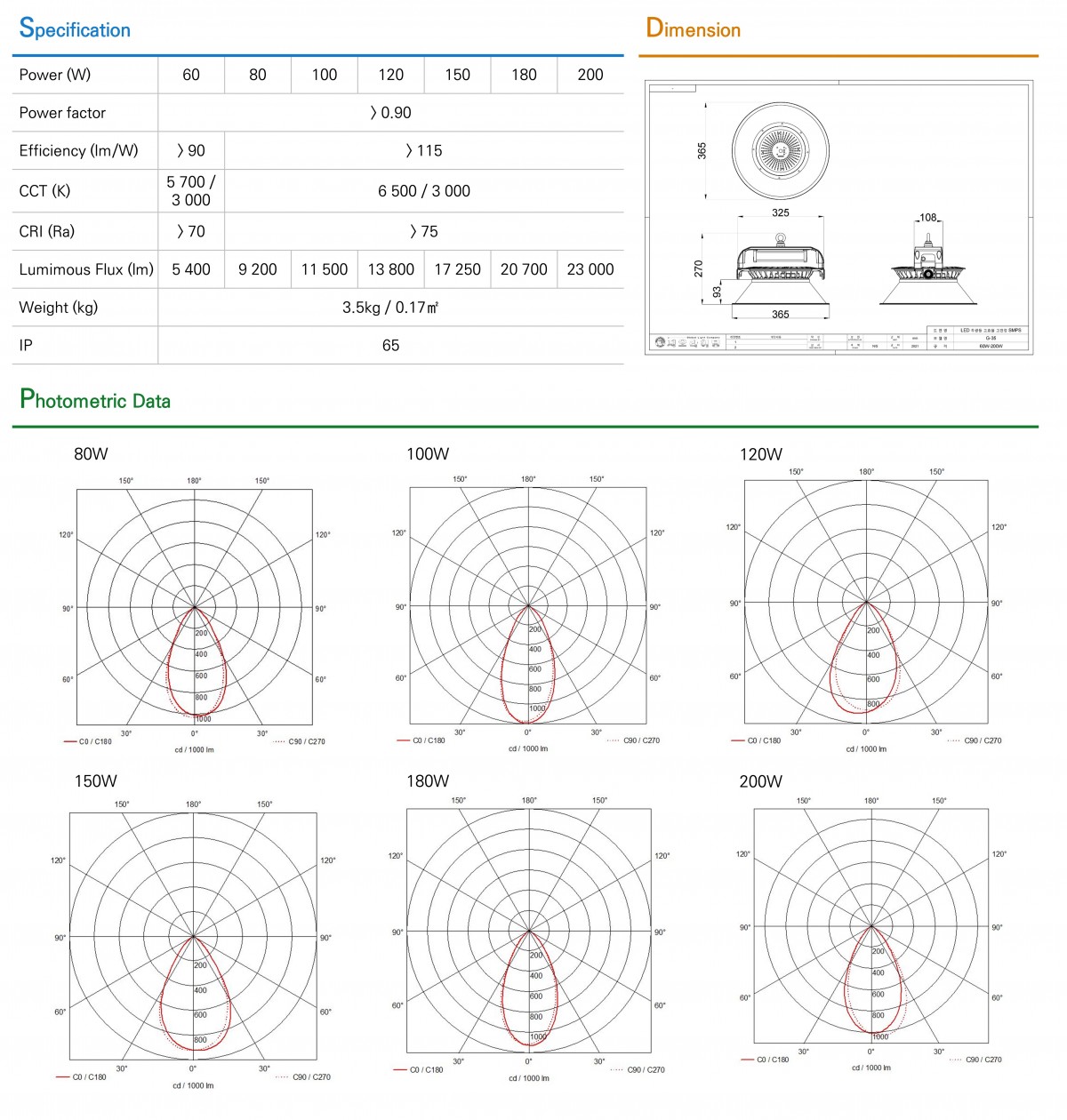Select the front-view luminaire drawing with 325 width
This screenshot has width=1067, height=1120.
coord(780,264)
